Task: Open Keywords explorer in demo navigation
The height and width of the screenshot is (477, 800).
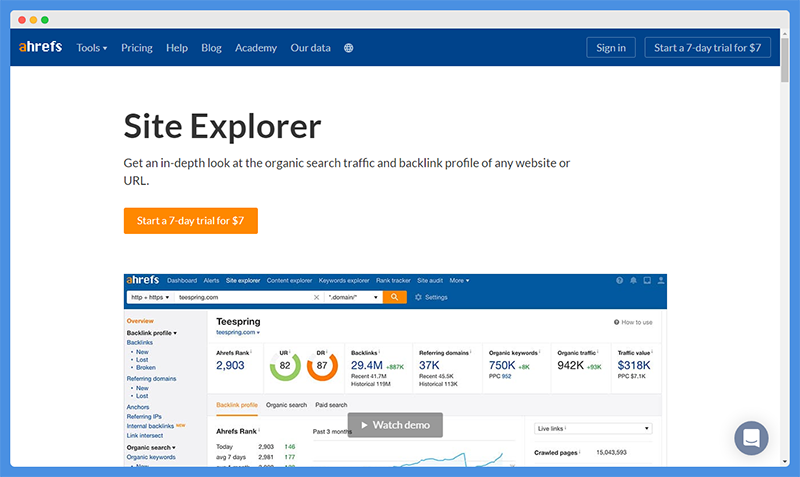Action: pos(344,281)
